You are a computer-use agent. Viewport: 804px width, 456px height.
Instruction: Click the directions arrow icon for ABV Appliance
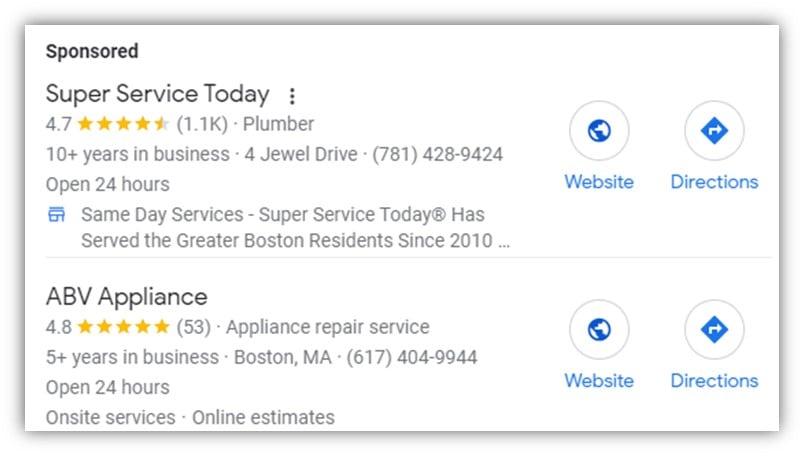(x=714, y=330)
